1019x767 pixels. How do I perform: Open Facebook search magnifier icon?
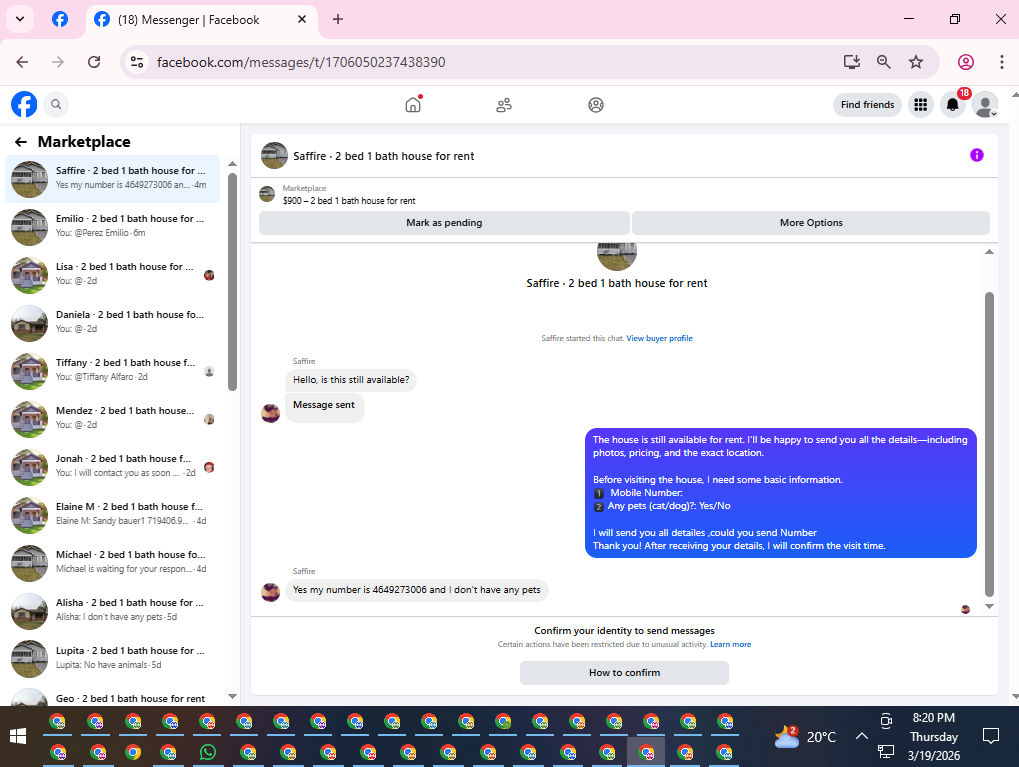[x=57, y=104]
